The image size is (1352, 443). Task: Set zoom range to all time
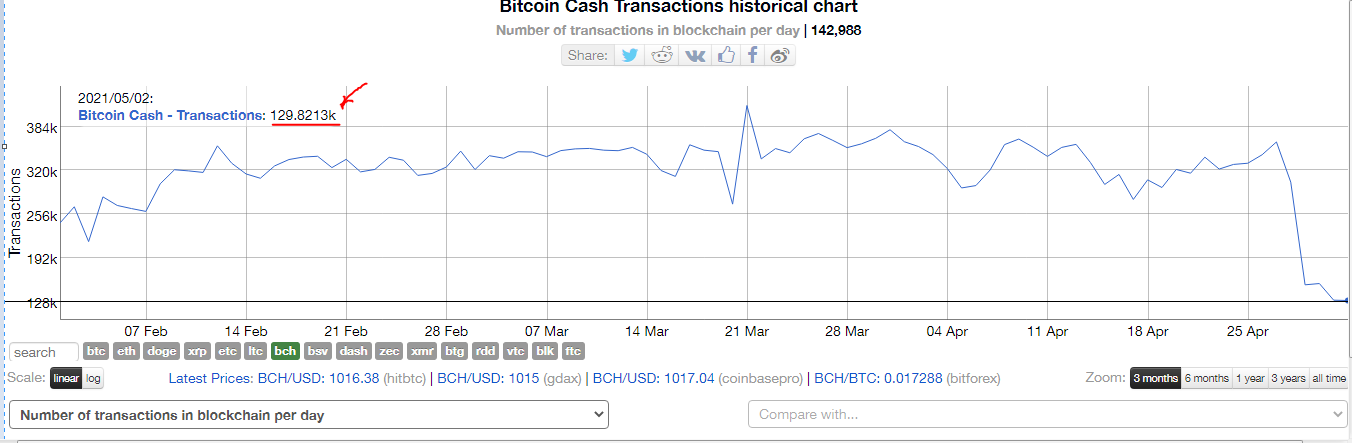[1329, 378]
